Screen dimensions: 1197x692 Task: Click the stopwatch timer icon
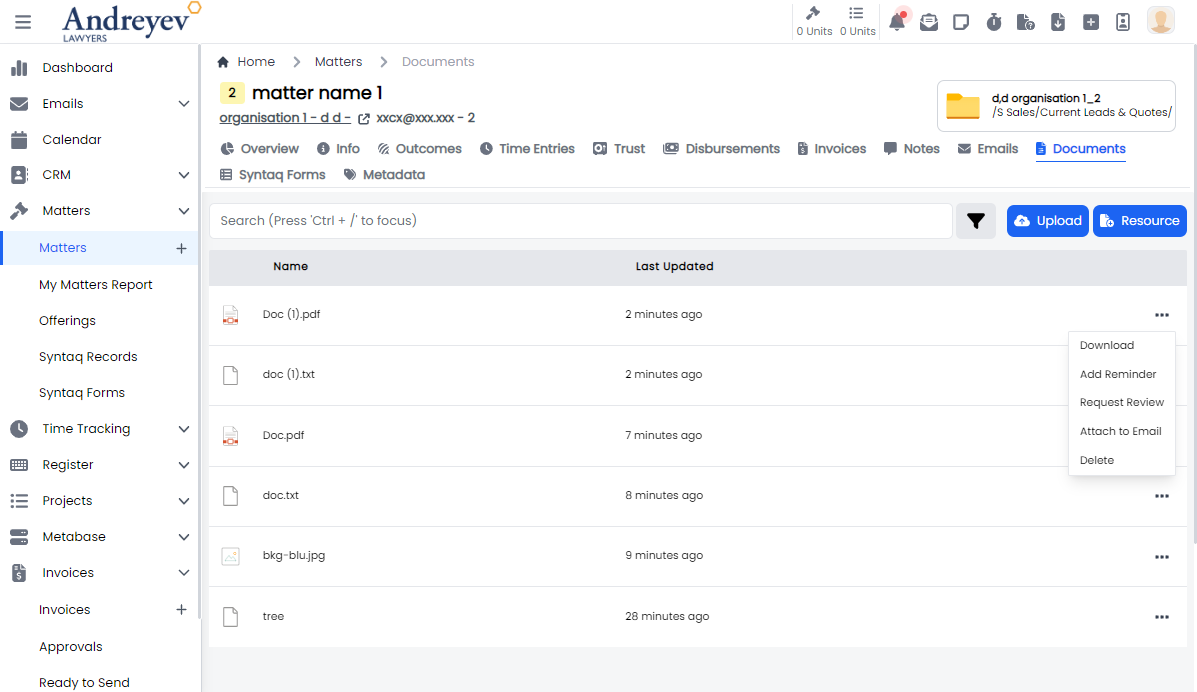993,22
